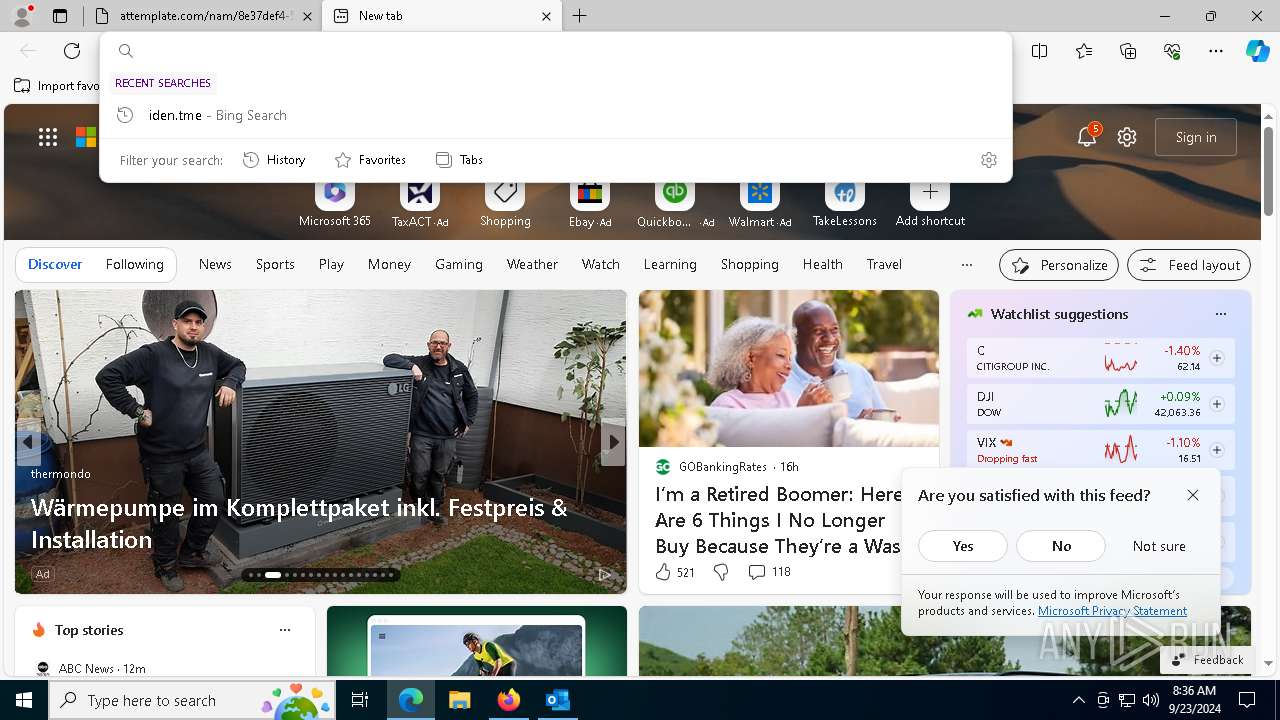The height and width of the screenshot is (720, 1280).
Task: Open the News feed category
Action: (x=215, y=264)
